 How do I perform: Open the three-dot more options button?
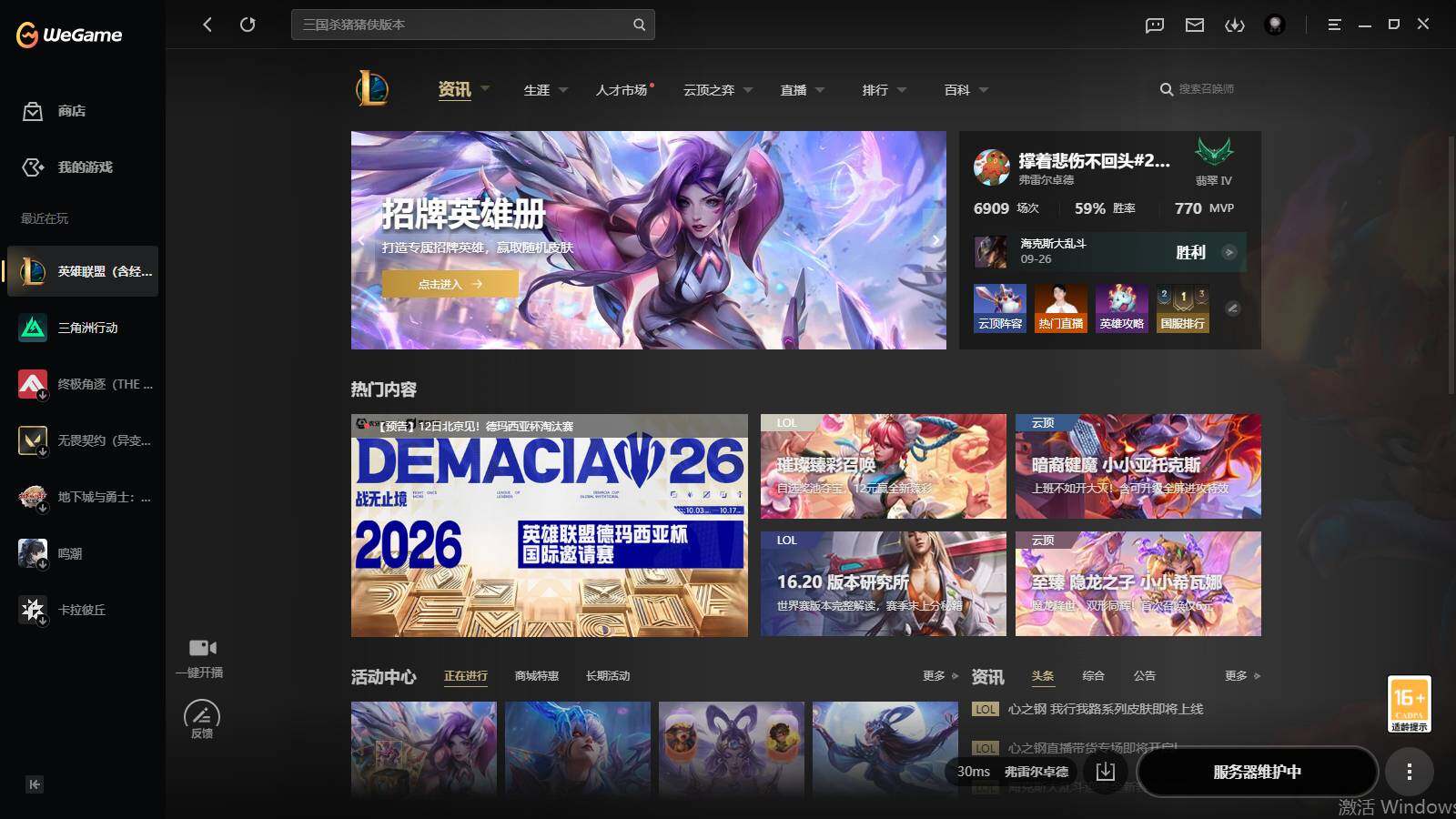pos(1410,772)
